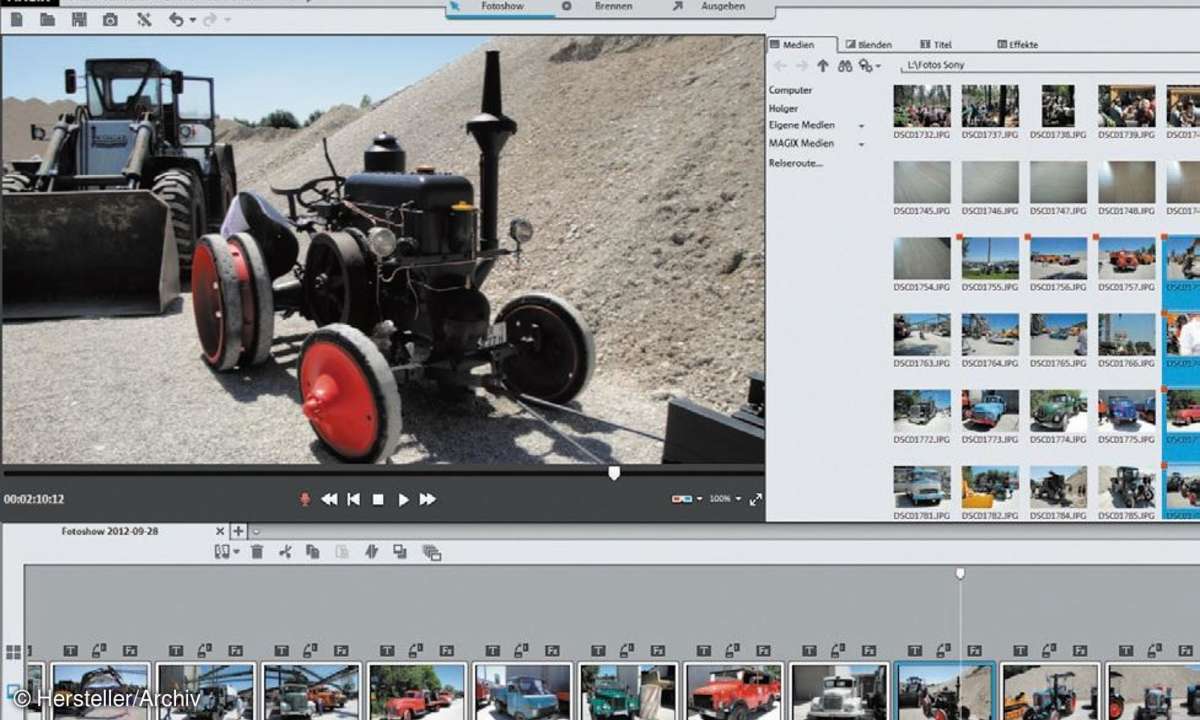Screen dimensions: 1200x720
Task: Rotate the white truck clip using its rotate icon
Action: tap(836, 650)
